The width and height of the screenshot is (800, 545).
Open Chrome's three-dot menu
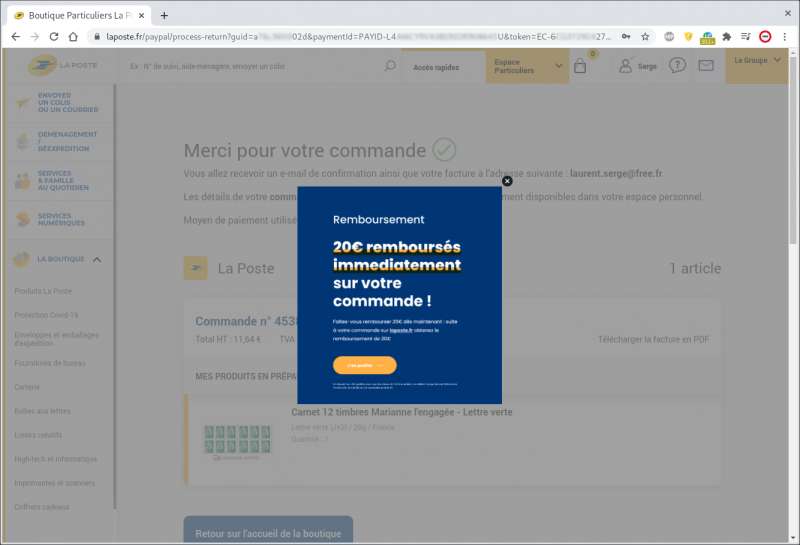(785, 37)
